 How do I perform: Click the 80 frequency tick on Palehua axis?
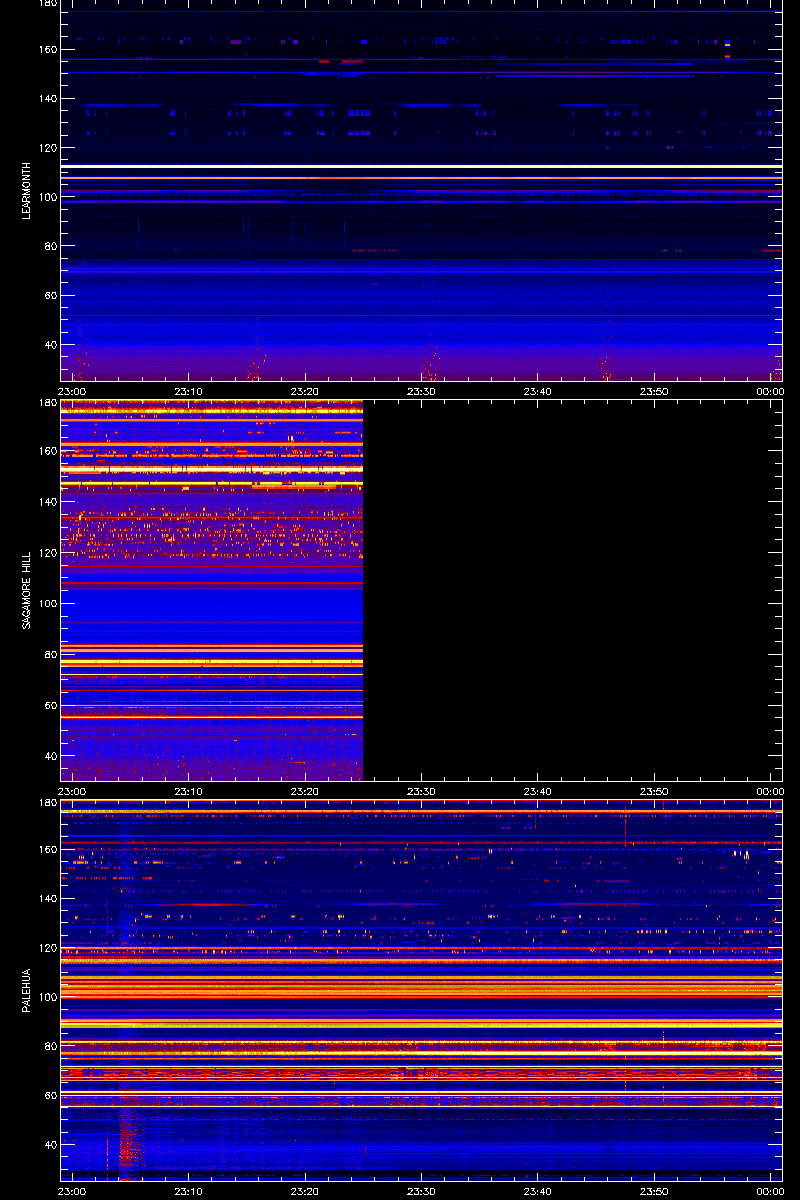(x=51, y=1046)
